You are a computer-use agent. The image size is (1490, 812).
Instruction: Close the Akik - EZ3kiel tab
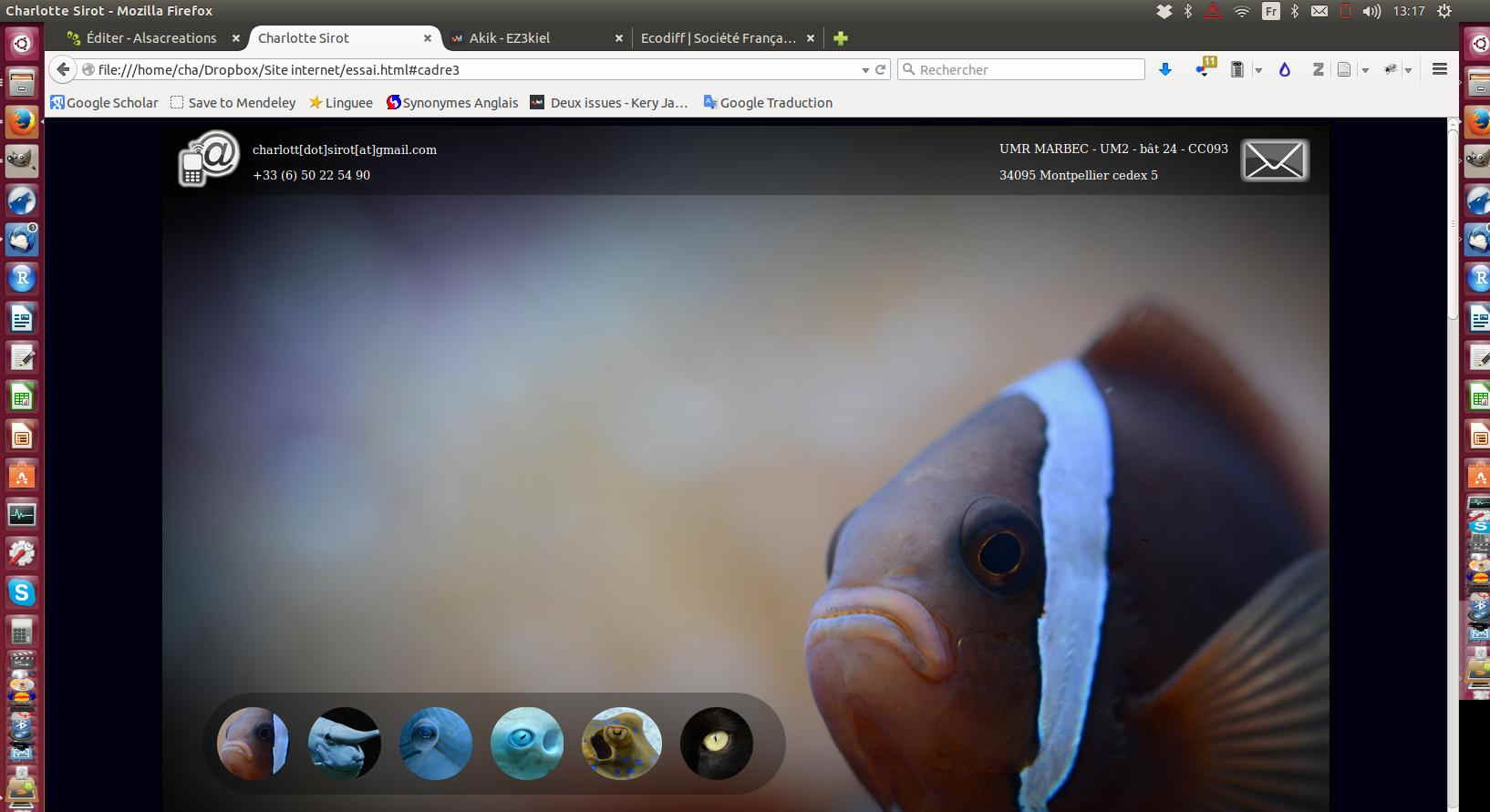pyautogui.click(x=619, y=38)
